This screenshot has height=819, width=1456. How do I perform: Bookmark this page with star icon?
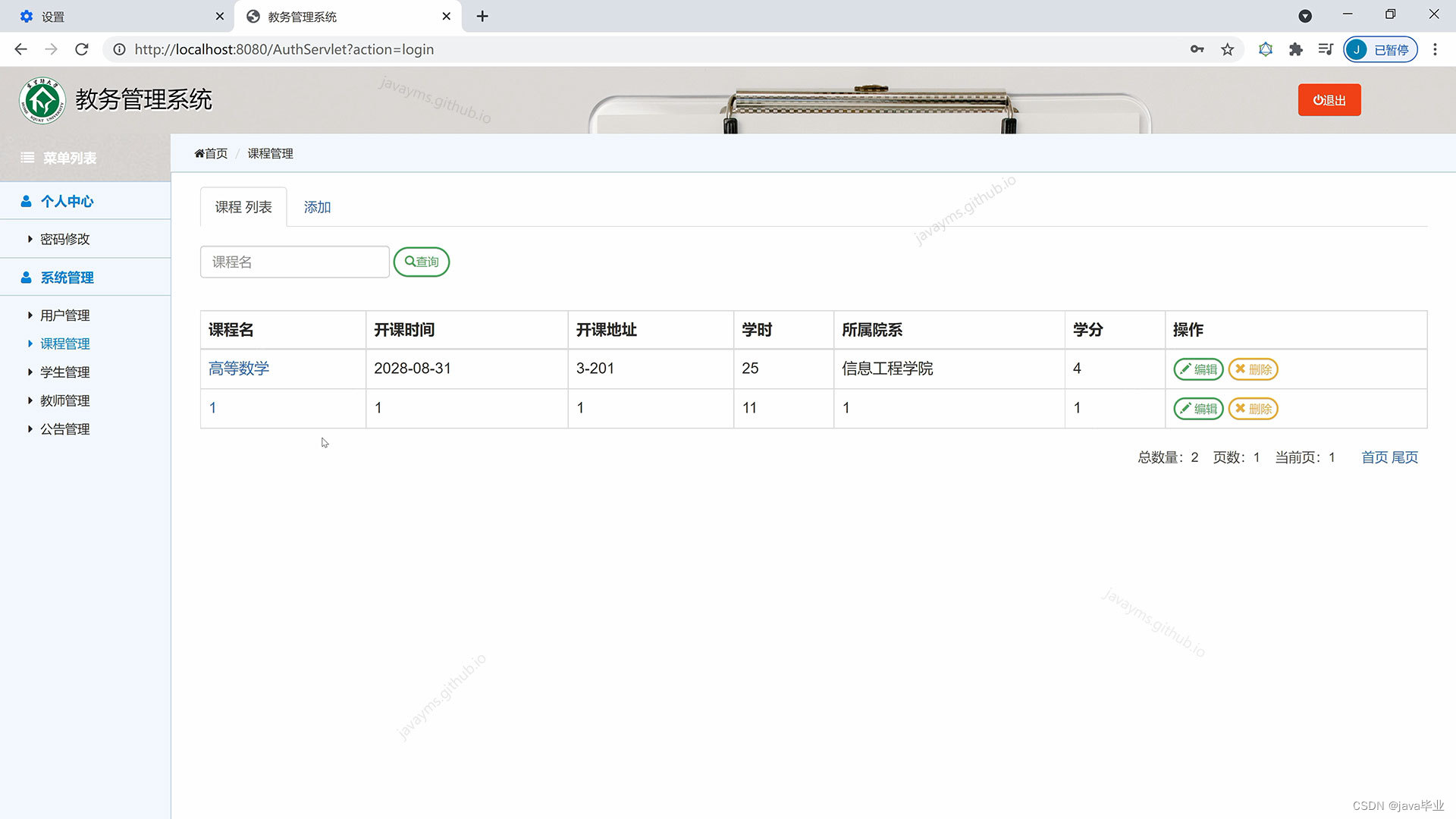tap(1227, 49)
